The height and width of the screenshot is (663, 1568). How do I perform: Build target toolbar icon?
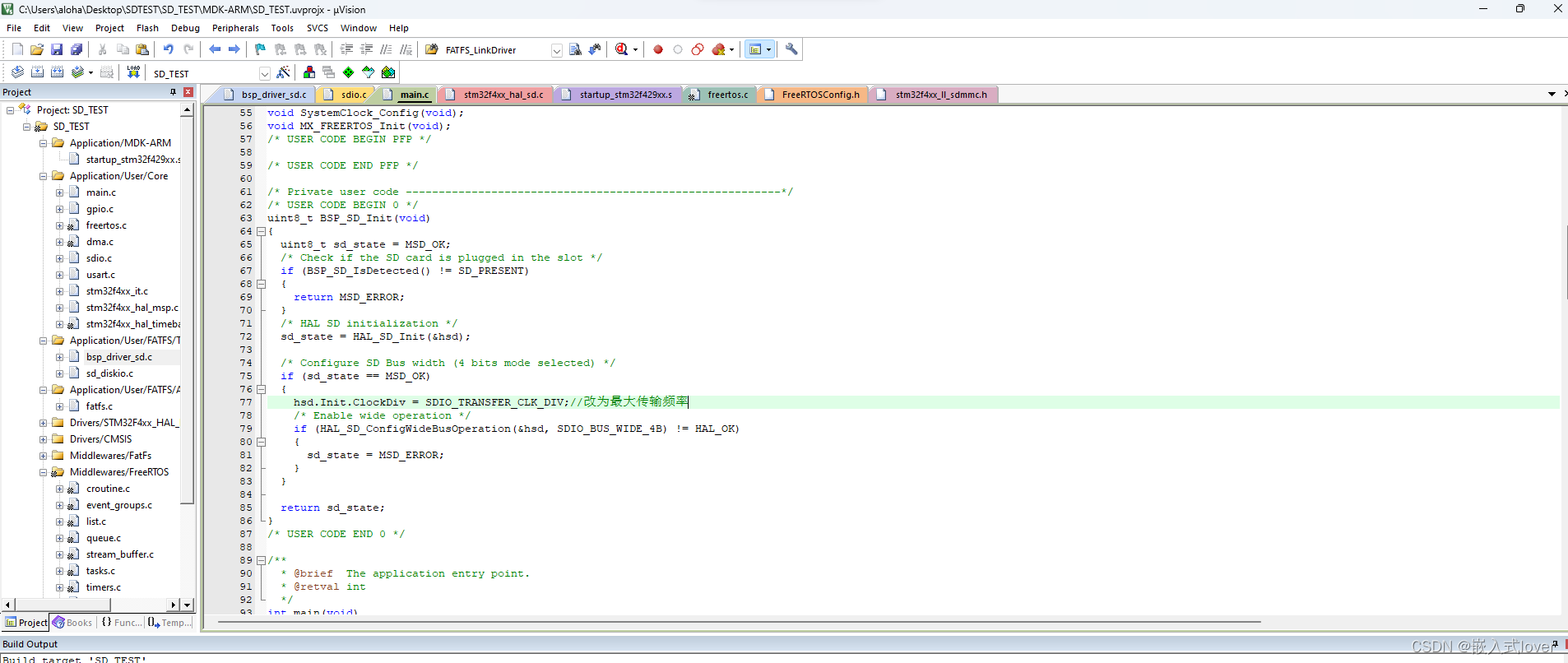tap(37, 72)
